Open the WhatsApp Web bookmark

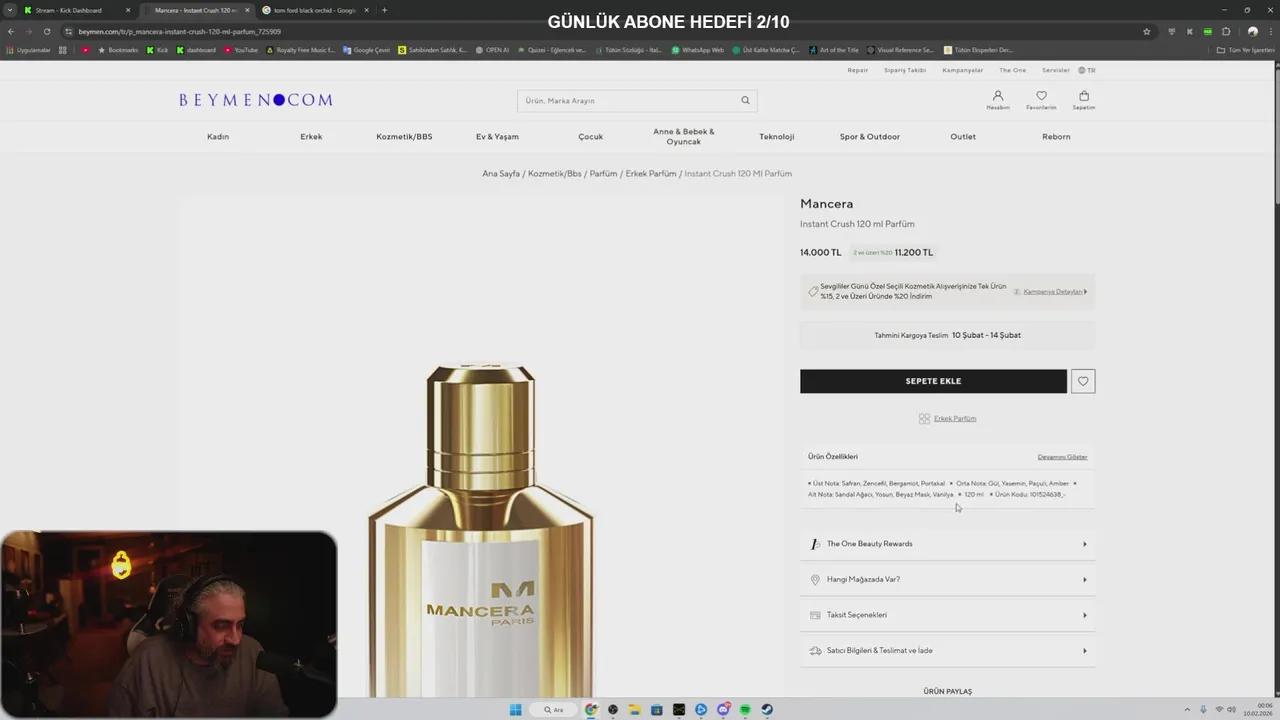(698, 50)
